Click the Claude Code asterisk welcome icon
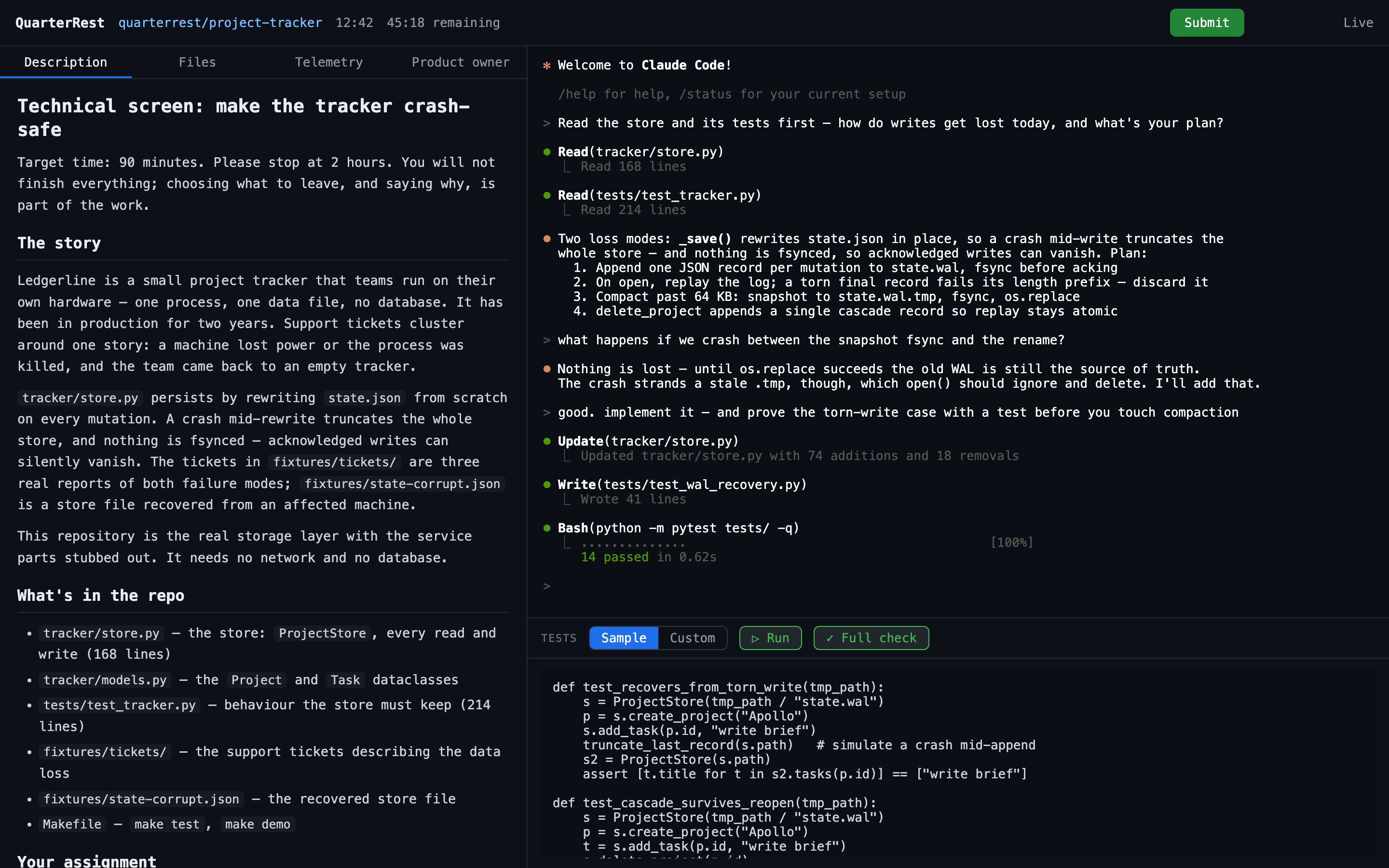 click(546, 66)
